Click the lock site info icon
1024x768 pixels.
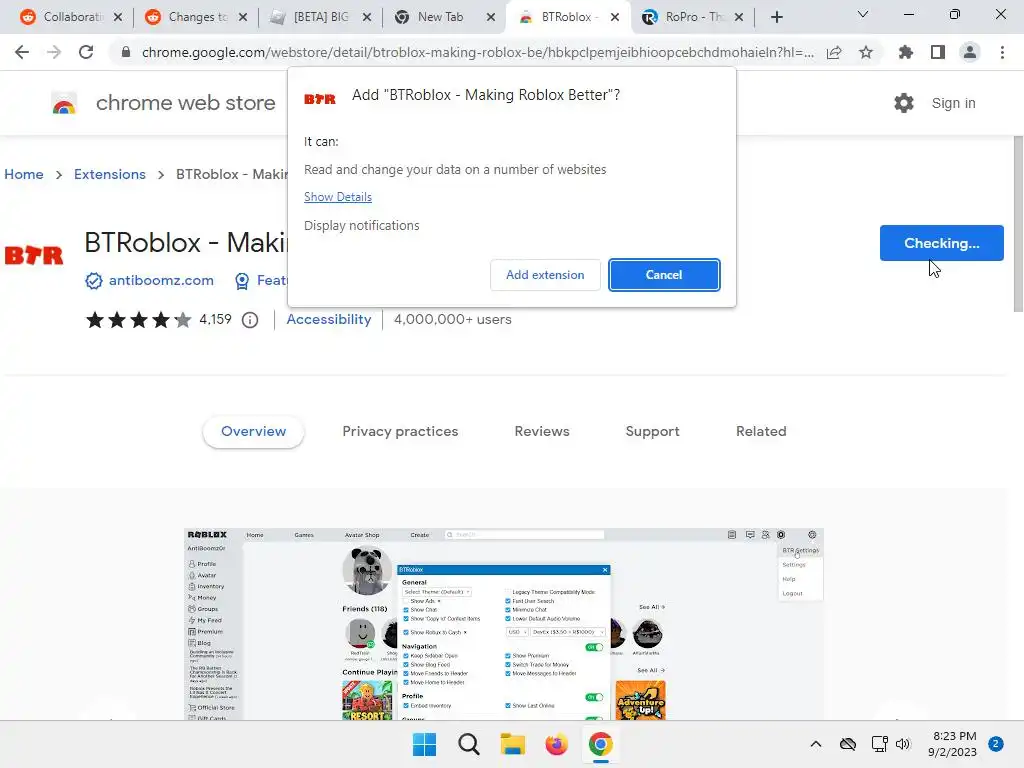click(125, 52)
